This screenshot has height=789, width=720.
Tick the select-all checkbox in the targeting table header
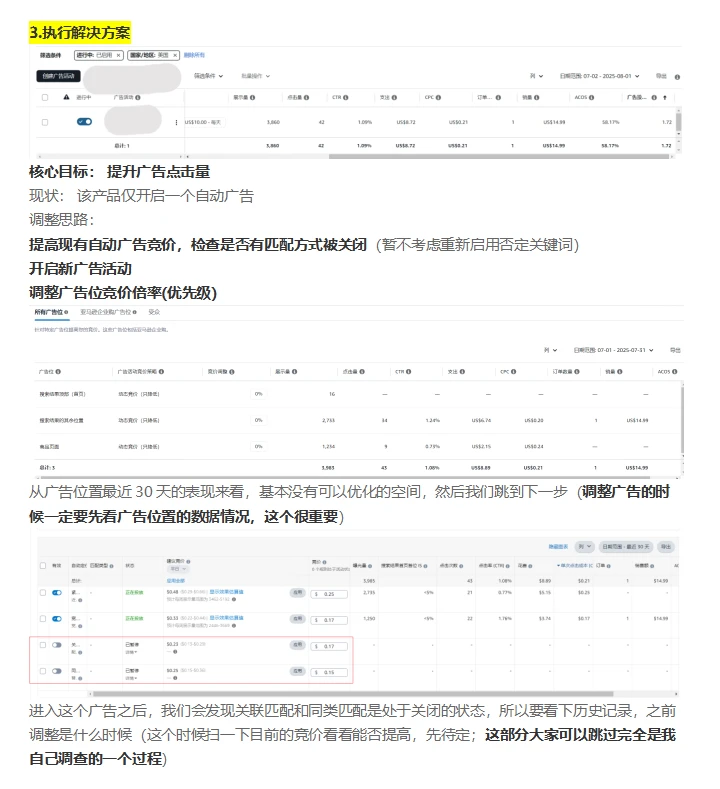click(x=43, y=566)
